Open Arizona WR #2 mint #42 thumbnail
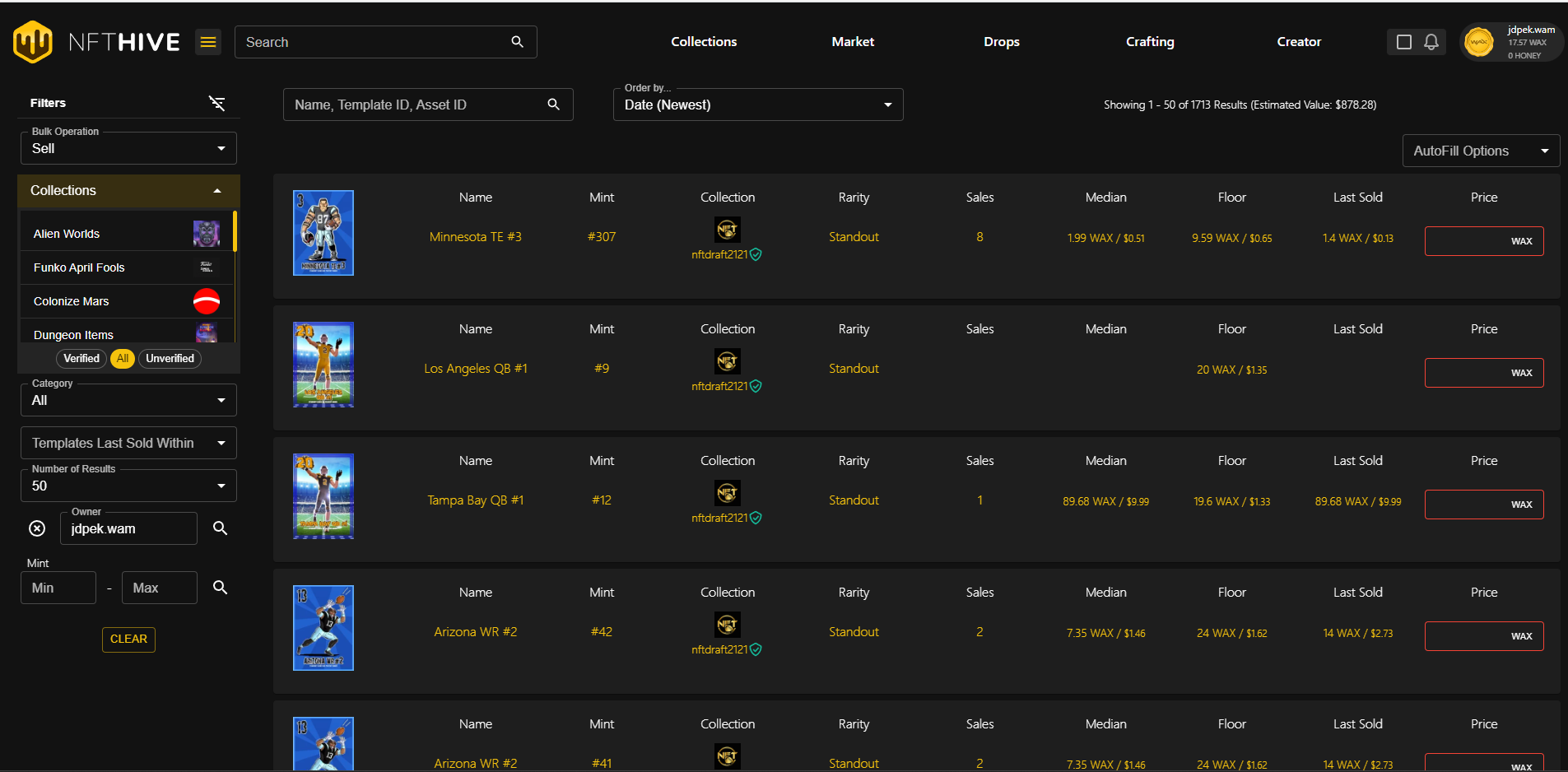1568x772 pixels. 323,628
